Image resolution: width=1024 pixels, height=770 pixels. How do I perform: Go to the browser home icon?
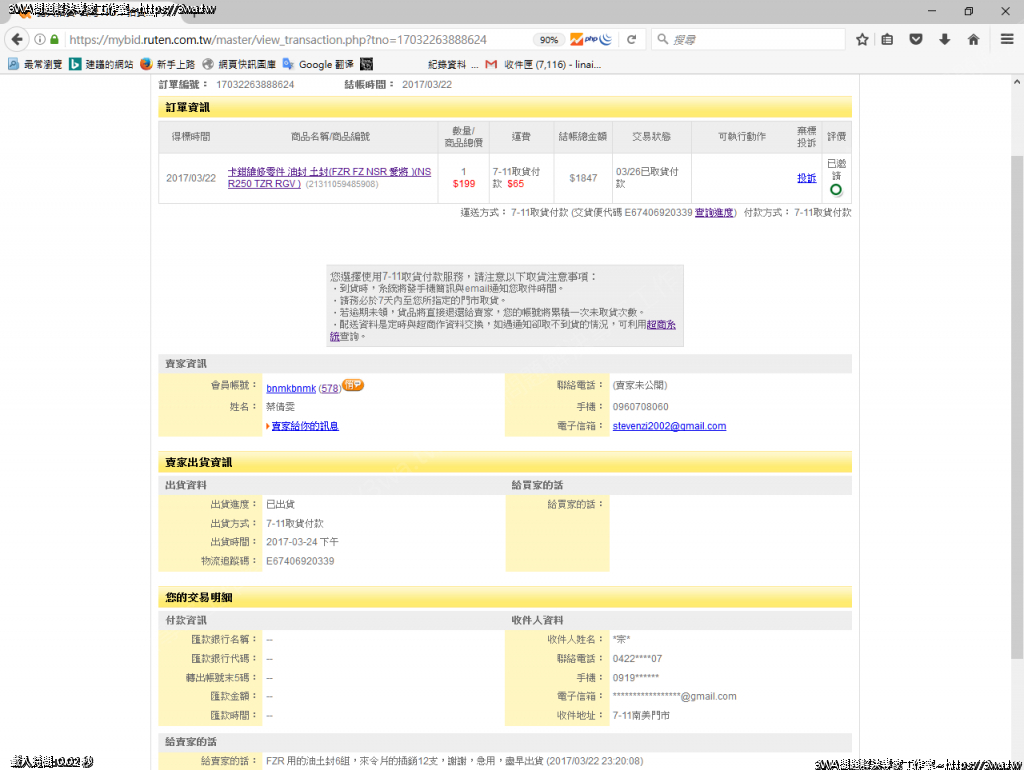pyautogui.click(x=973, y=40)
